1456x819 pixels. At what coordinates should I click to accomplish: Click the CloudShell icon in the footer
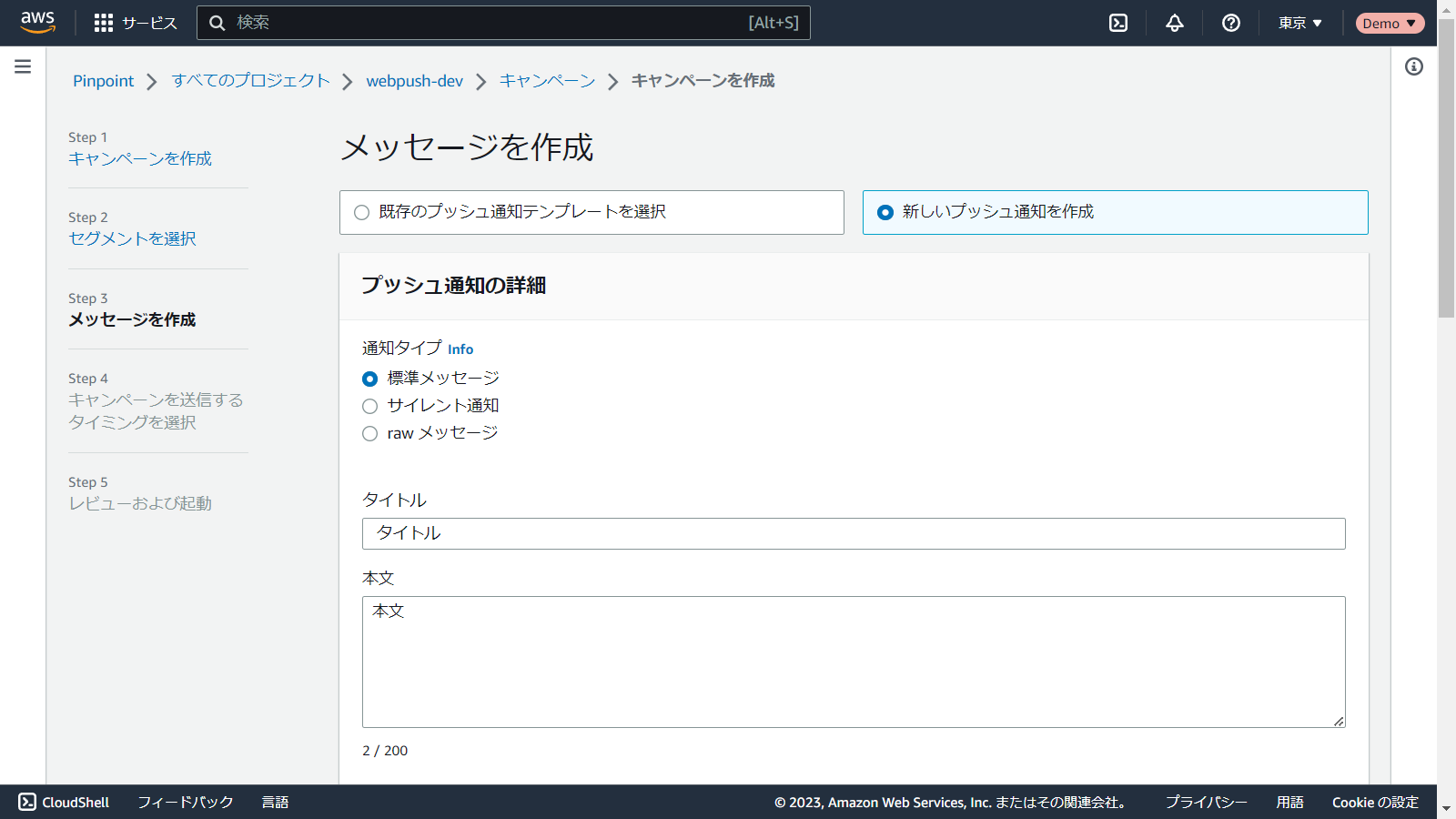click(27, 802)
